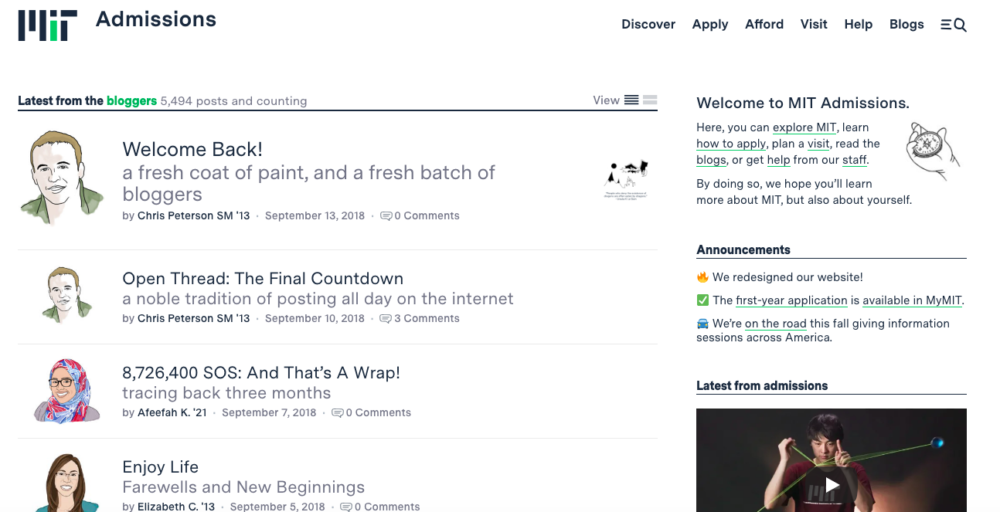1000x512 pixels.
Task: Click the MIT logo icon
Action: pyautogui.click(x=47, y=25)
